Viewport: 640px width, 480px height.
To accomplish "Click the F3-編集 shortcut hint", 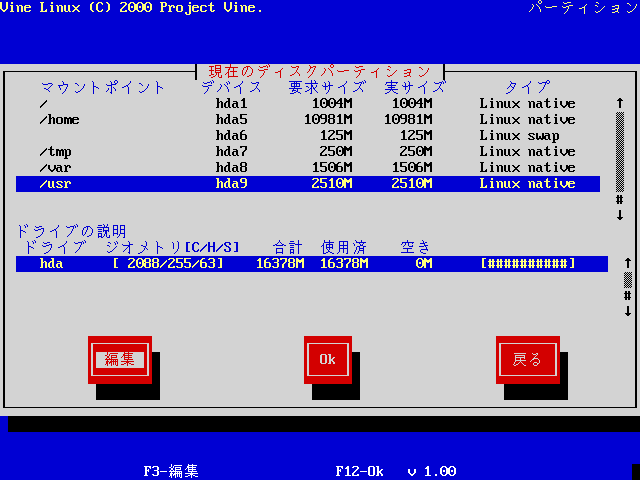I will tap(171, 471).
